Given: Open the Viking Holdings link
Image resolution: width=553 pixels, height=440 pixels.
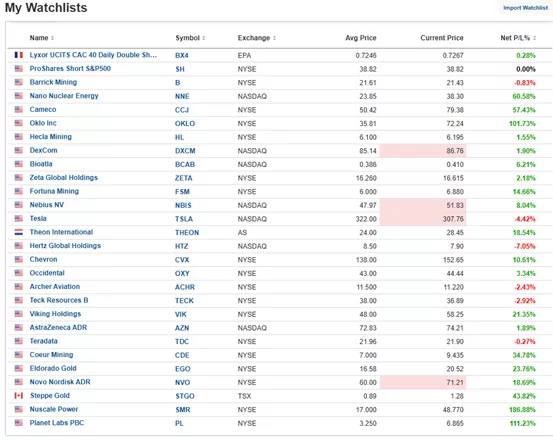Looking at the screenshot, I should tap(55, 314).
